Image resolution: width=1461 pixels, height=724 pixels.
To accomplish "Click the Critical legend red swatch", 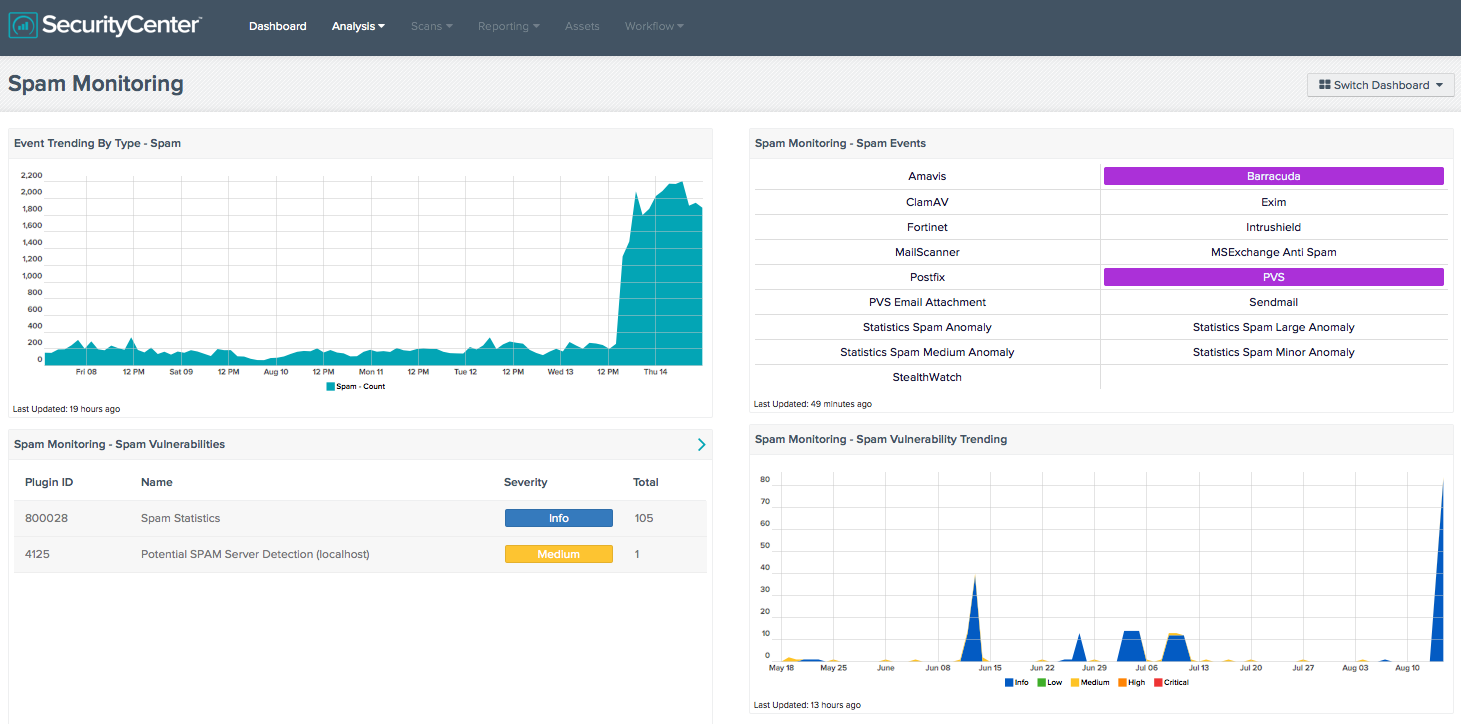I will 1158,682.
